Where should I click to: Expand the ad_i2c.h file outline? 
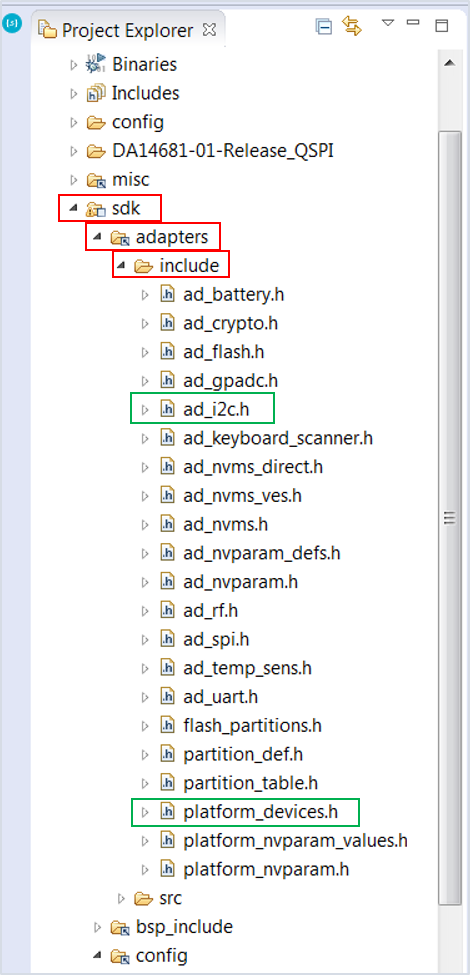tap(145, 409)
